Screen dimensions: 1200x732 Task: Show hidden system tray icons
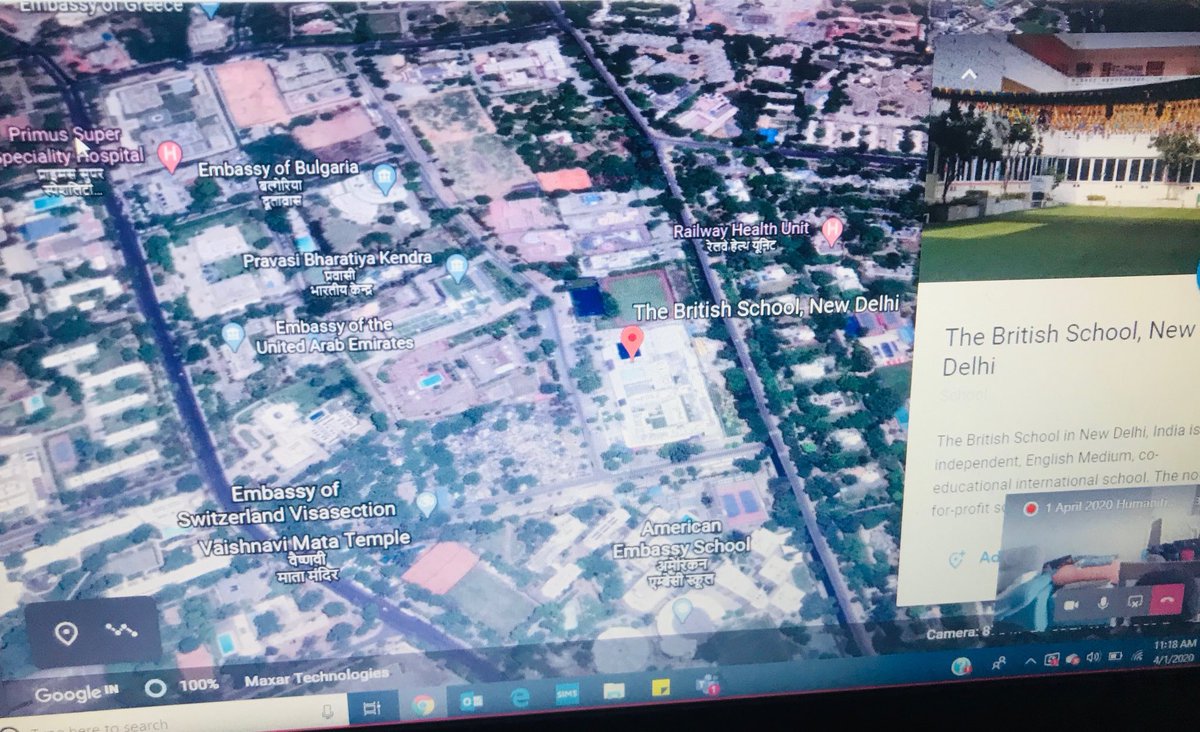[1030, 661]
